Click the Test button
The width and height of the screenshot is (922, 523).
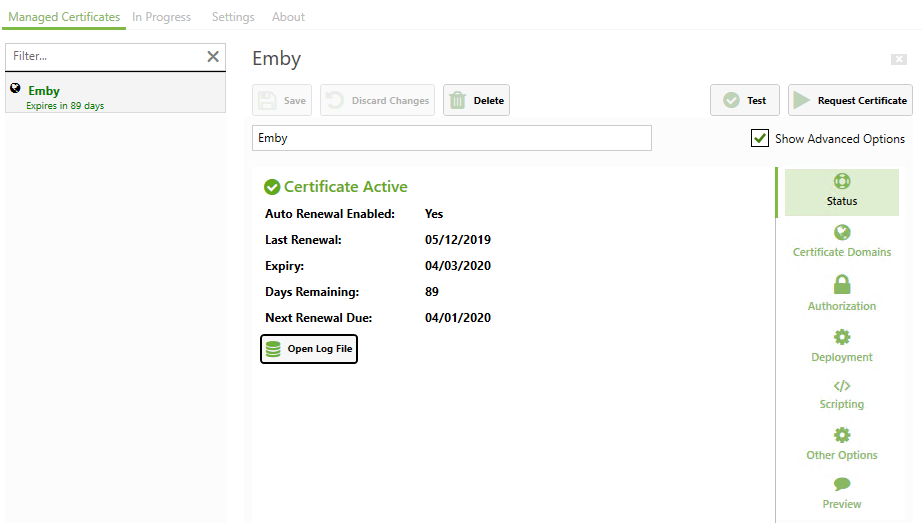click(744, 100)
